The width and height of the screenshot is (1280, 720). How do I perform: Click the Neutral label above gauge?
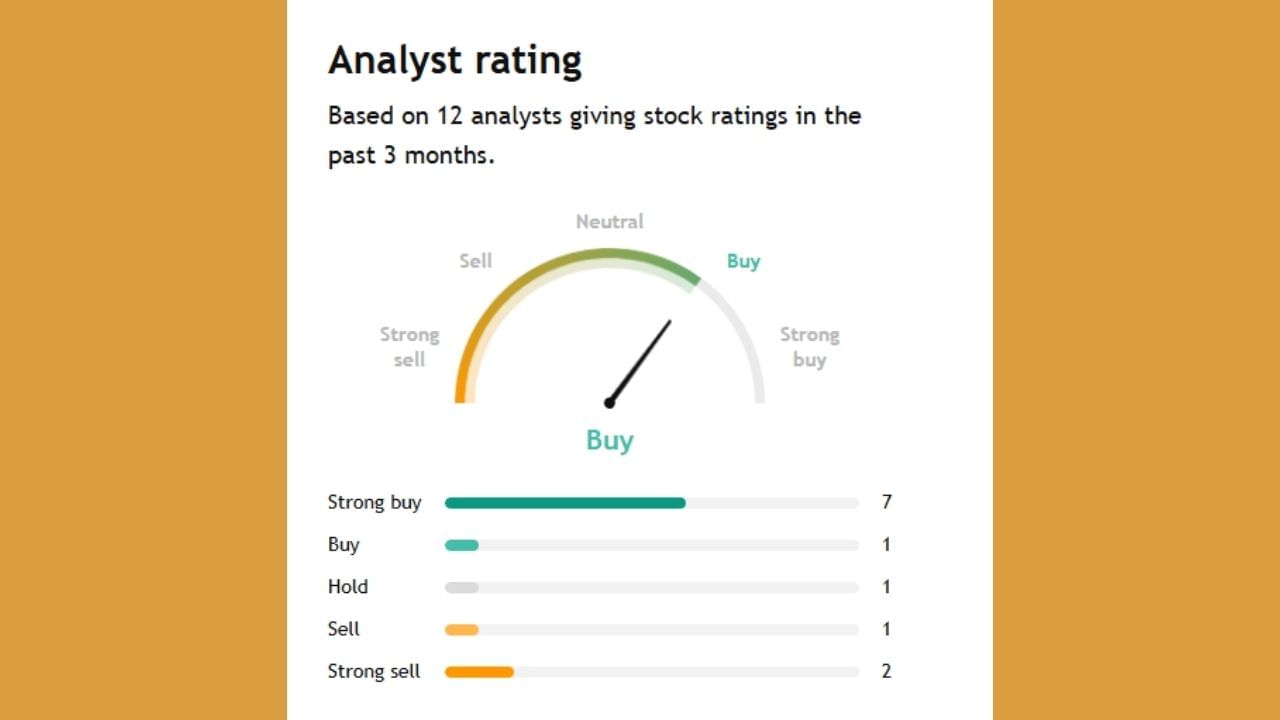click(x=609, y=221)
